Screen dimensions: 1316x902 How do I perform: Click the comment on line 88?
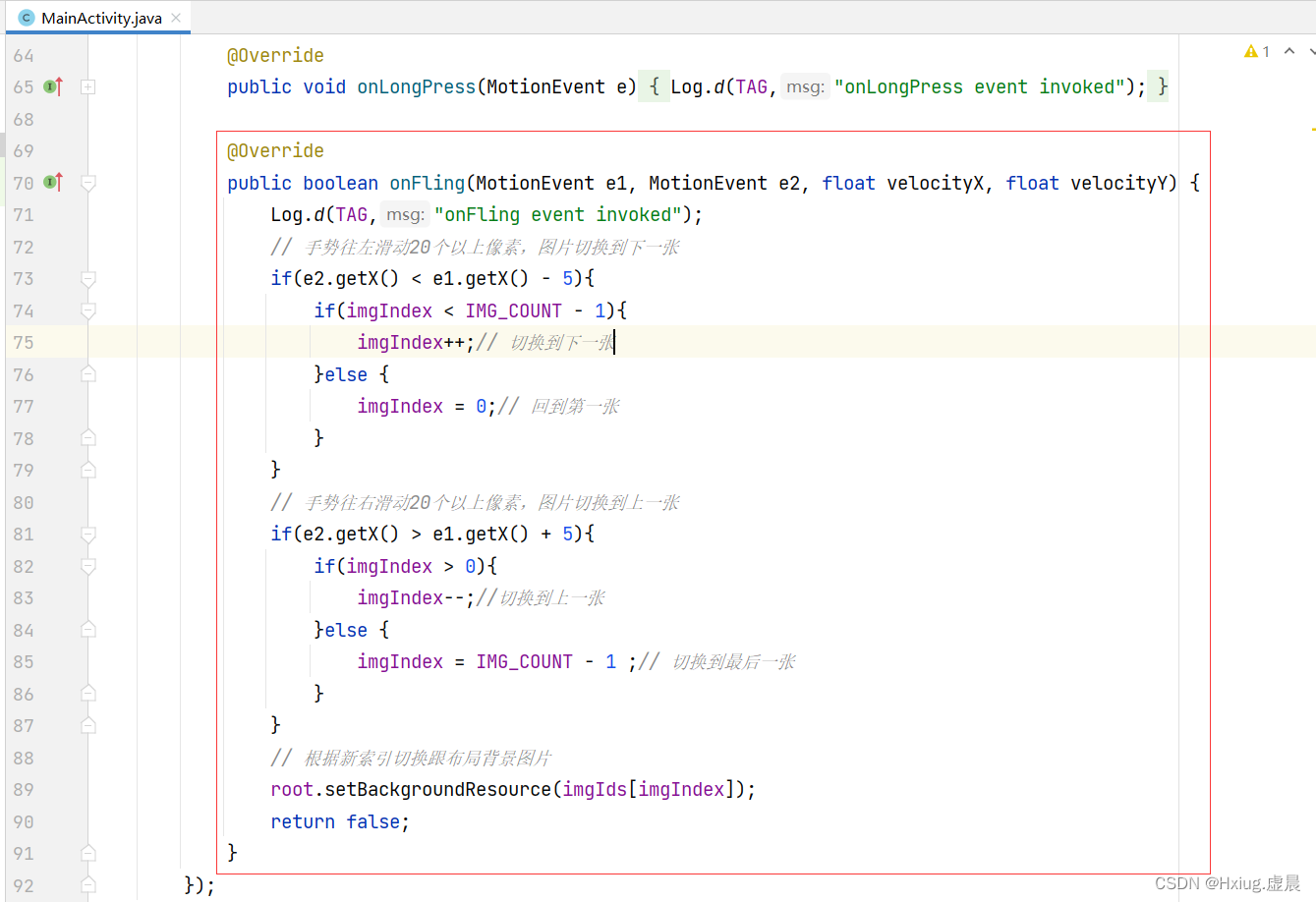coord(411,758)
